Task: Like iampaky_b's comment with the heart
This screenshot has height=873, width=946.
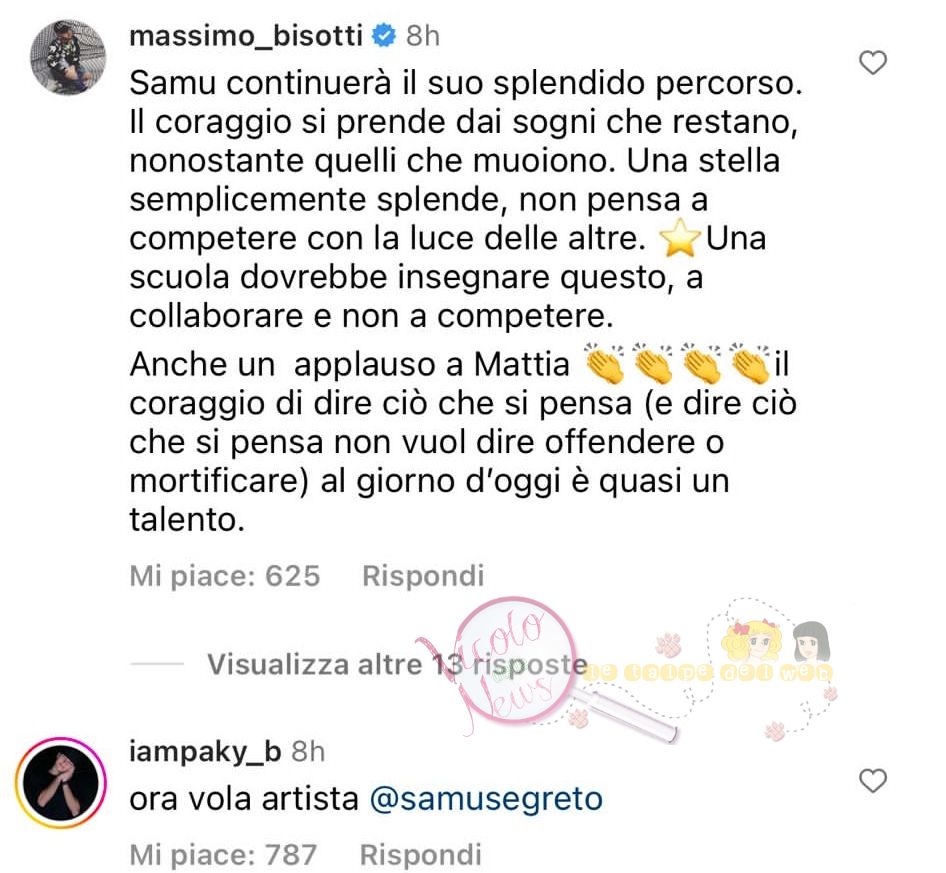Action: pyautogui.click(x=872, y=781)
